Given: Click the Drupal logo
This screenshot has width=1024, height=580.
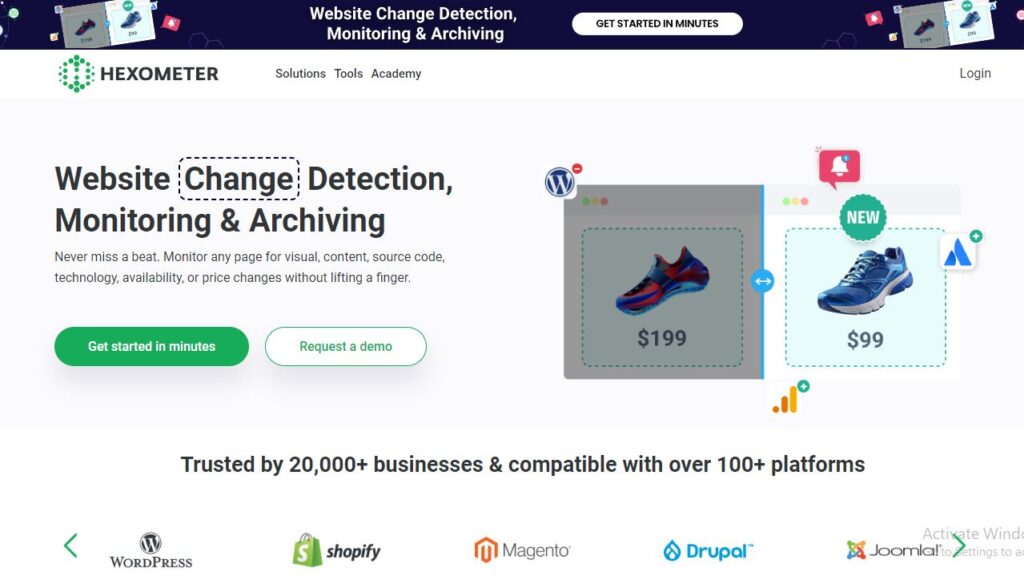Looking at the screenshot, I should point(708,550).
